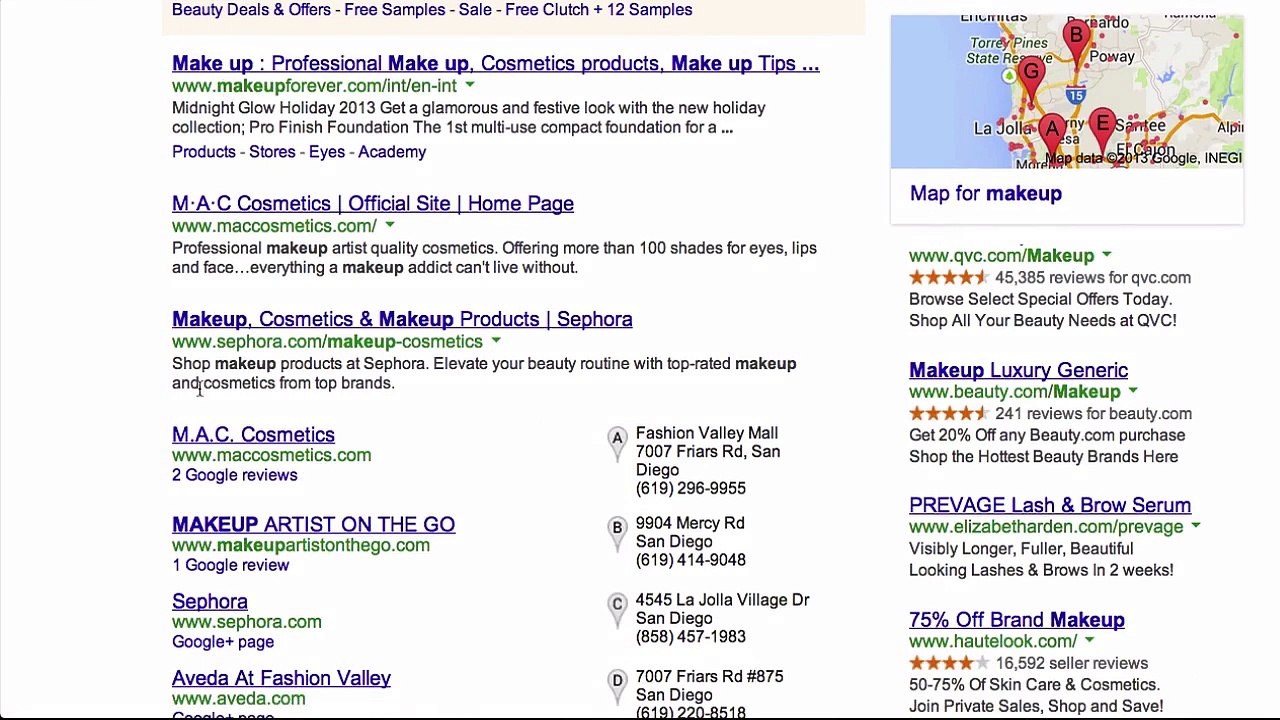The image size is (1280, 720).
Task: Open the M.A.C. Cosmetics local listing
Action: [x=253, y=435]
